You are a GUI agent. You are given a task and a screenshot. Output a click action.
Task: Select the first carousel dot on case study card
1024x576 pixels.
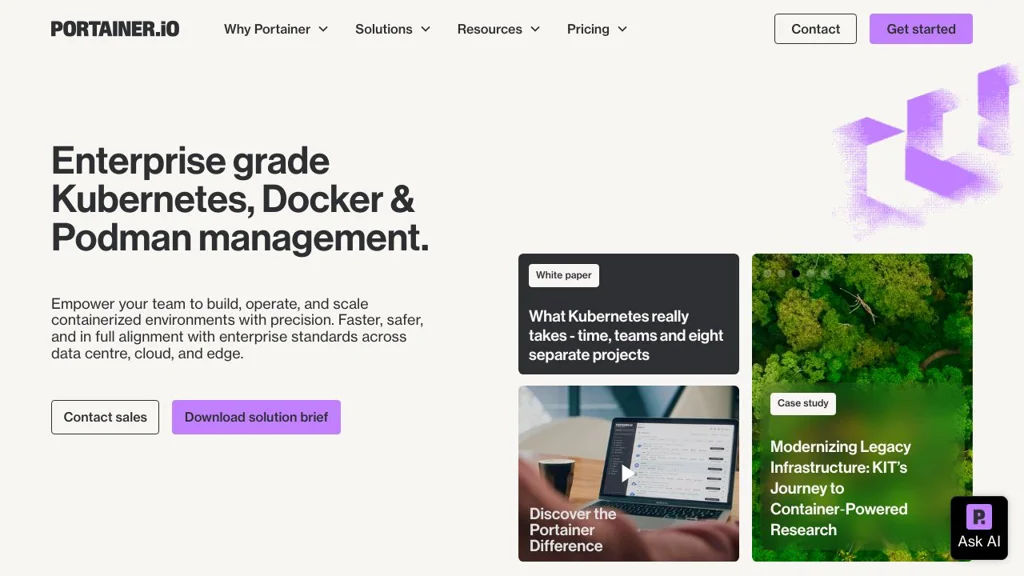tap(767, 273)
